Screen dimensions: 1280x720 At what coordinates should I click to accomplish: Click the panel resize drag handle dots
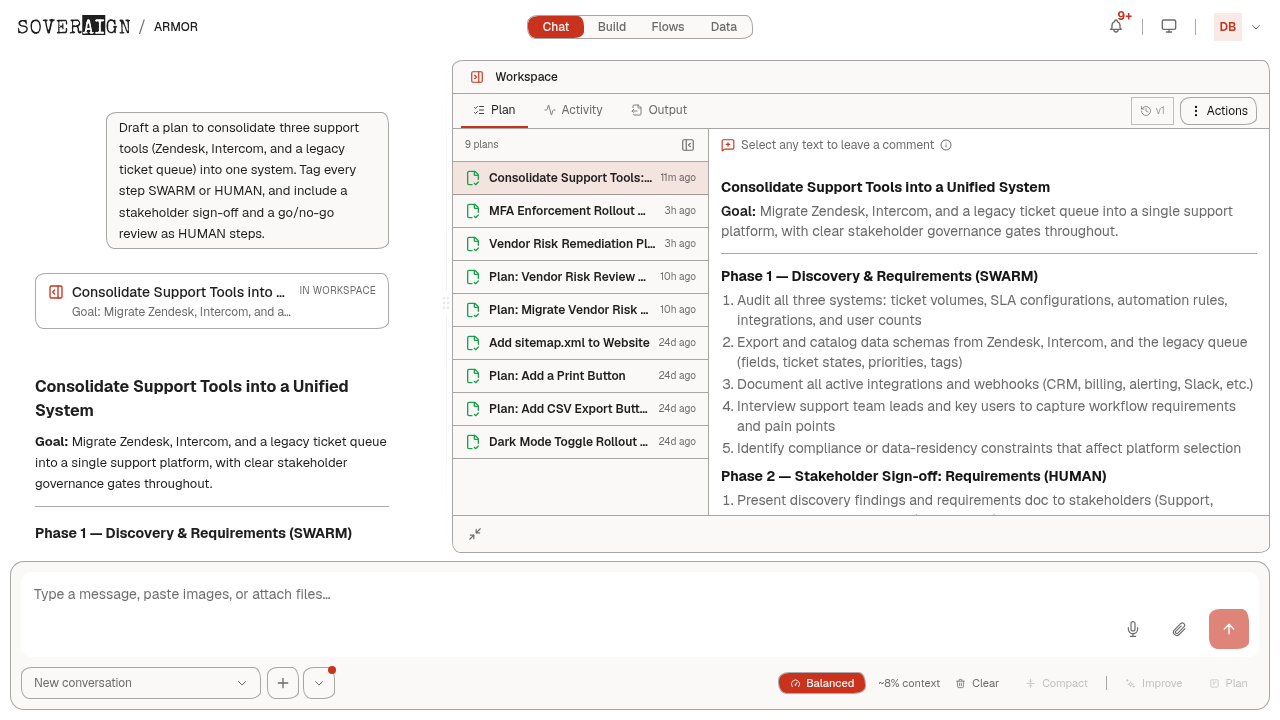(446, 302)
